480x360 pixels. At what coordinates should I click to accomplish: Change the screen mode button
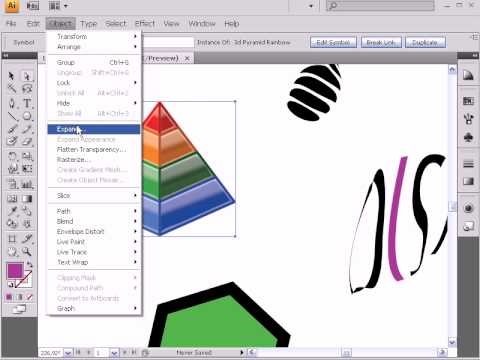click(x=19, y=309)
